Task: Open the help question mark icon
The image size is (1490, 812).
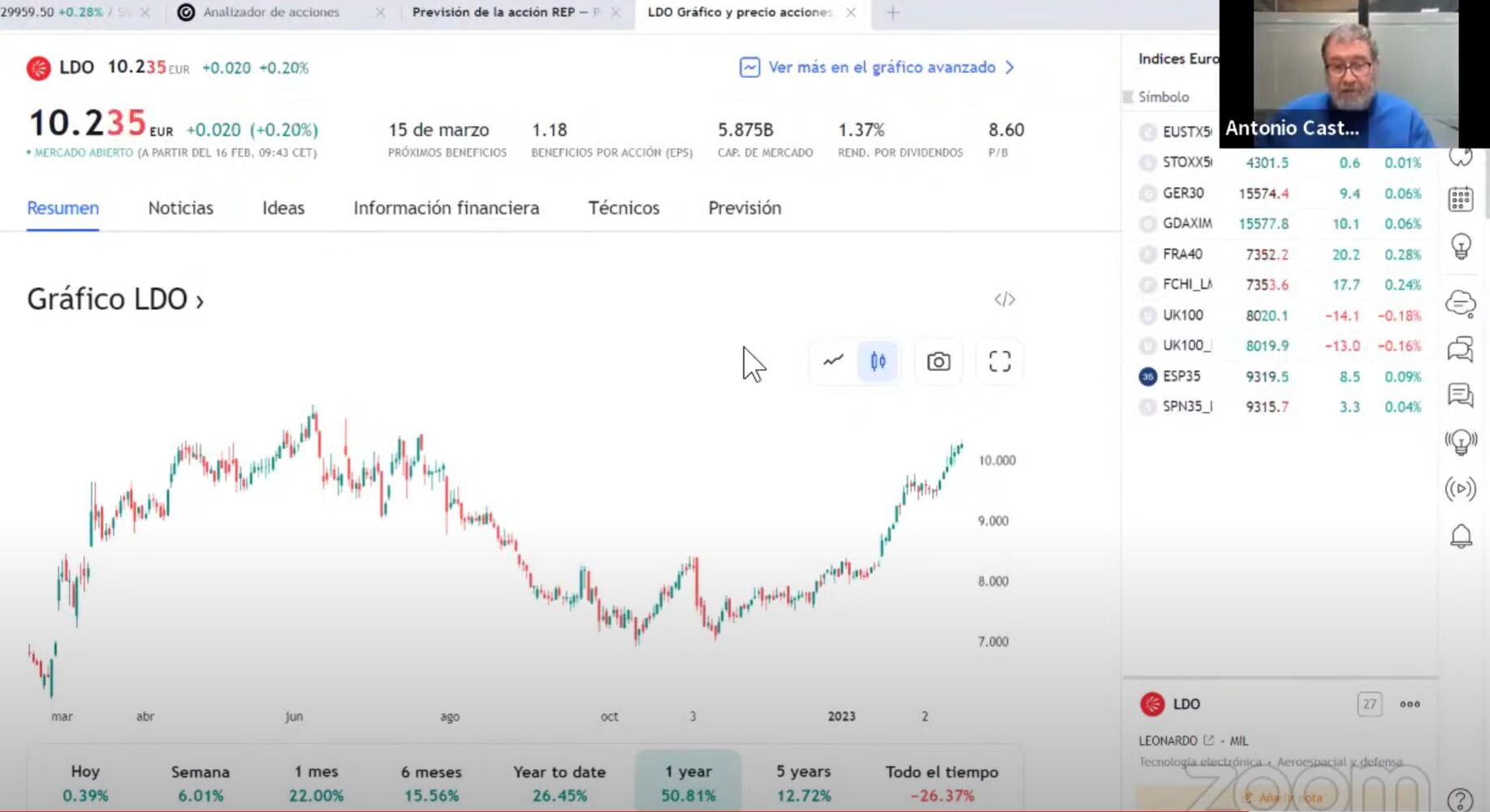Action: point(1459,800)
